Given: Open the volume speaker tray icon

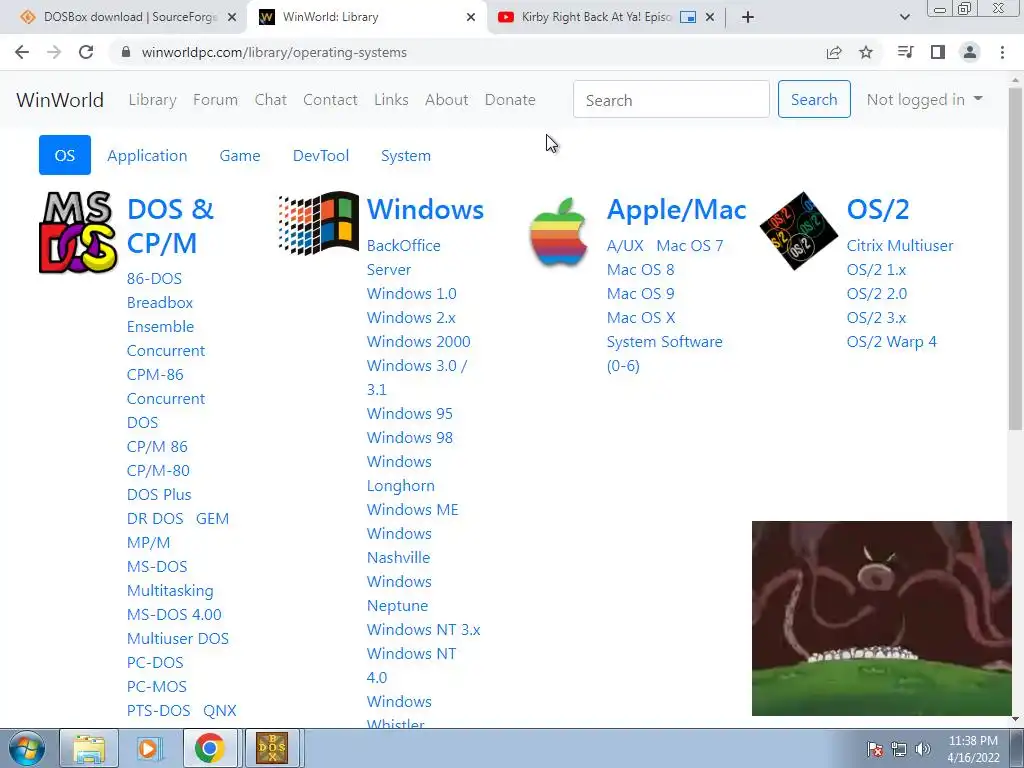Looking at the screenshot, I should click(x=923, y=749).
